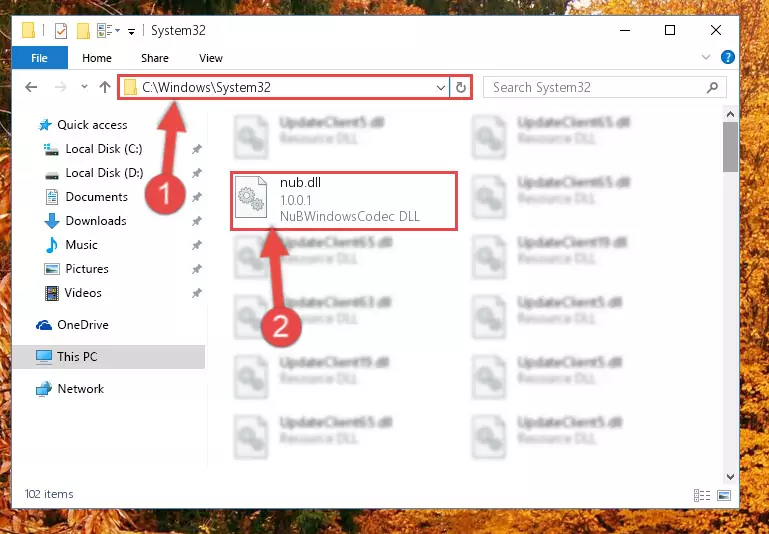769x534 pixels.
Task: Open the address bar history dropdown
Action: point(440,88)
